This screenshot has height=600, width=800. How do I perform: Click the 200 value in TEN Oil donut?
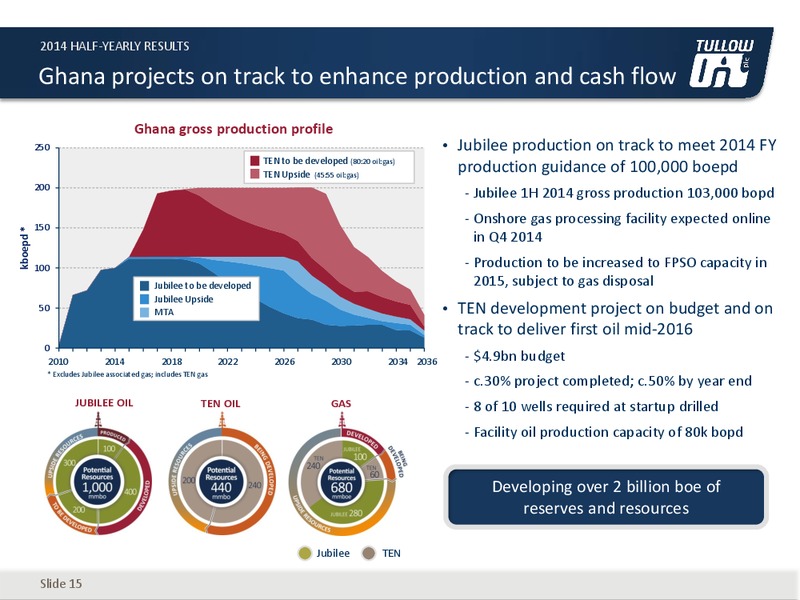[189, 480]
